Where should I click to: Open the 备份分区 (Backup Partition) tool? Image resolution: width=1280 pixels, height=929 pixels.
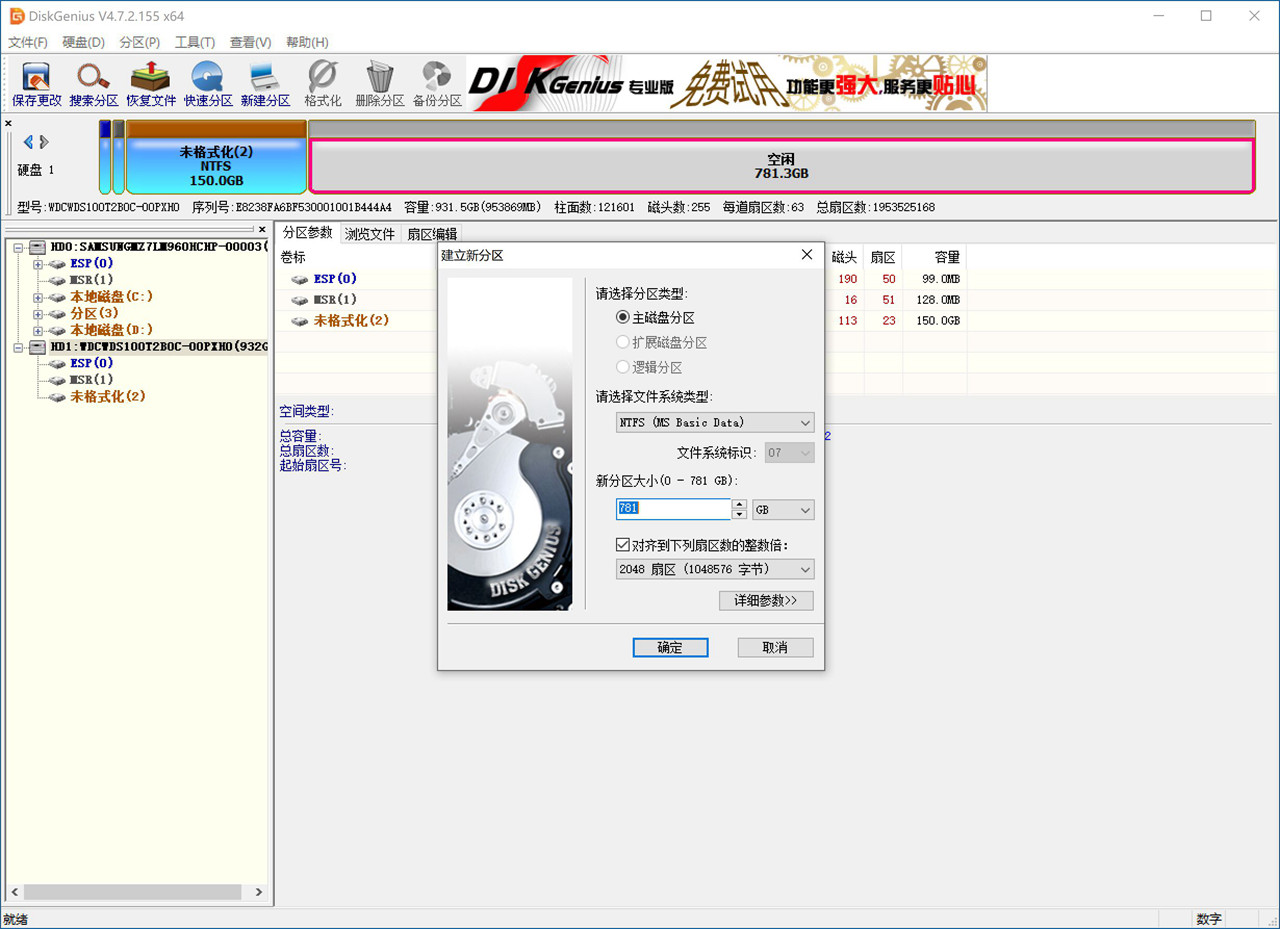point(435,82)
